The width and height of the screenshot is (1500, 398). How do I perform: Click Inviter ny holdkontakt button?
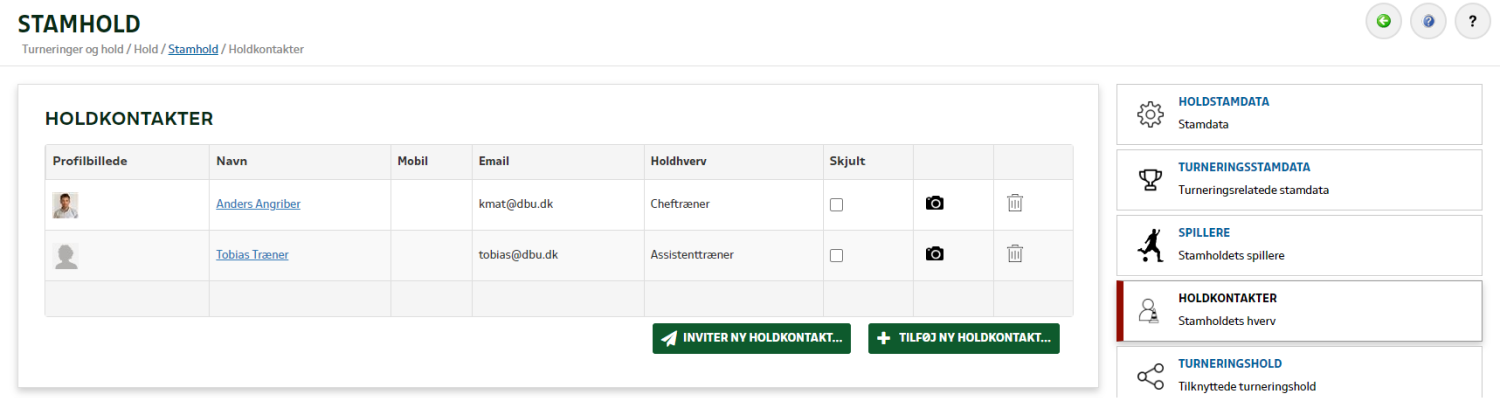[x=752, y=338]
